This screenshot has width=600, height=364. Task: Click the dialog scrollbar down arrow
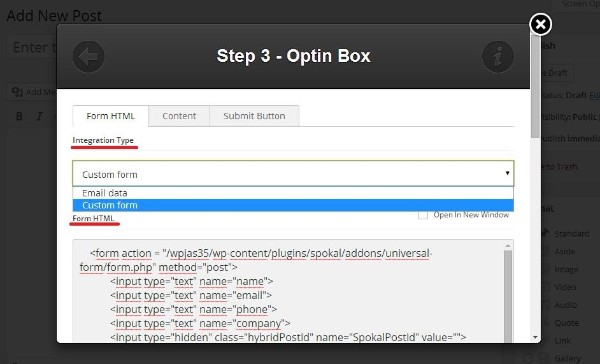(535, 338)
